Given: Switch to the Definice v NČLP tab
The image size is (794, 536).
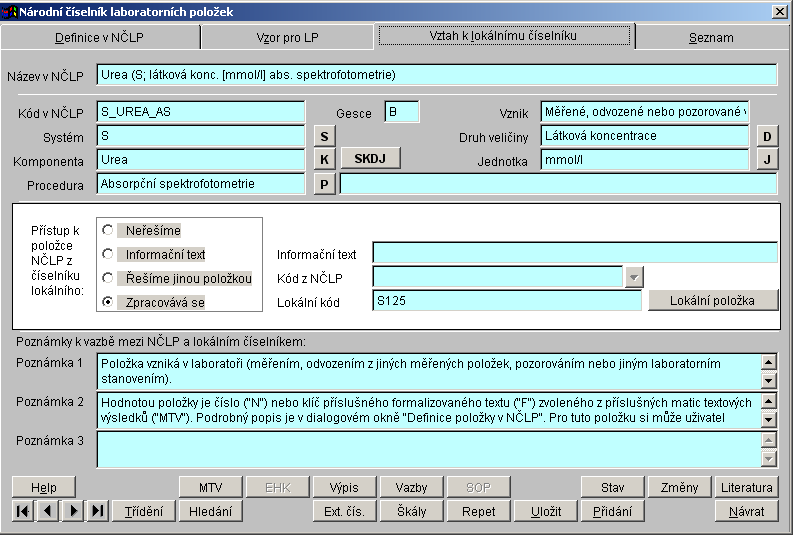Looking at the screenshot, I should (100, 37).
